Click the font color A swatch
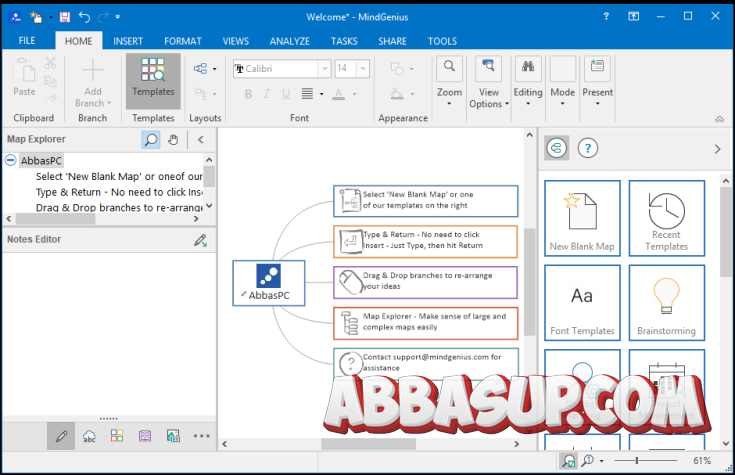735x475 pixels. click(338, 94)
